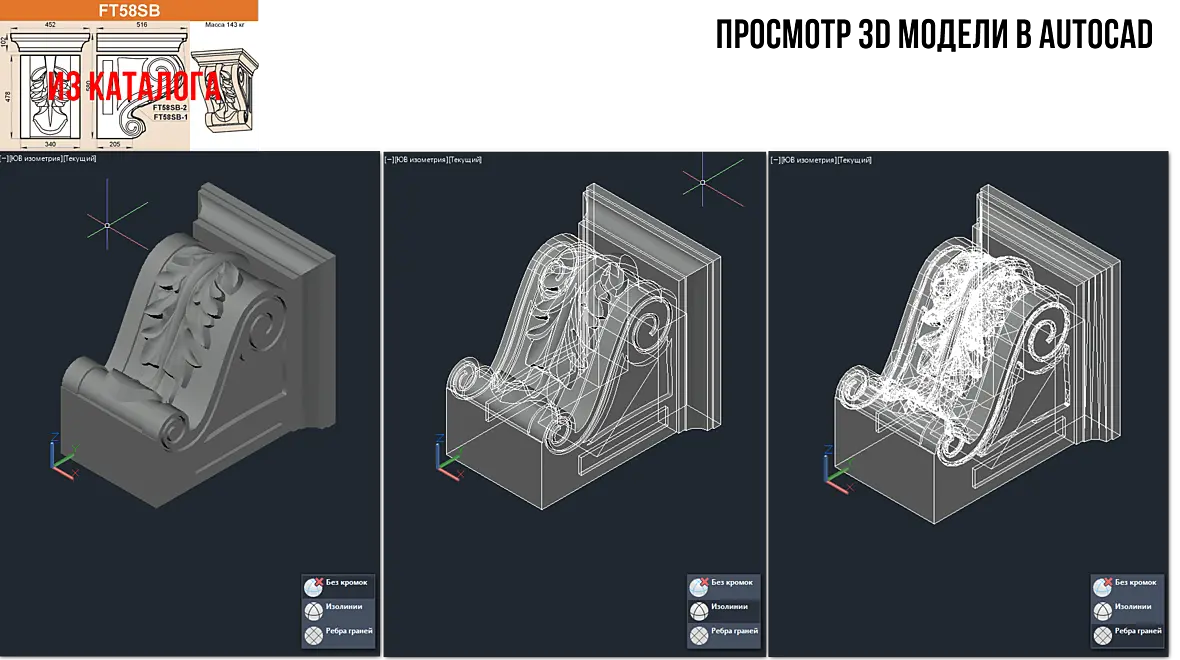Open ЮВ изометрия view menu in the shaded viewport
The height and width of the screenshot is (660, 1180).
pyautogui.click(x=35, y=159)
